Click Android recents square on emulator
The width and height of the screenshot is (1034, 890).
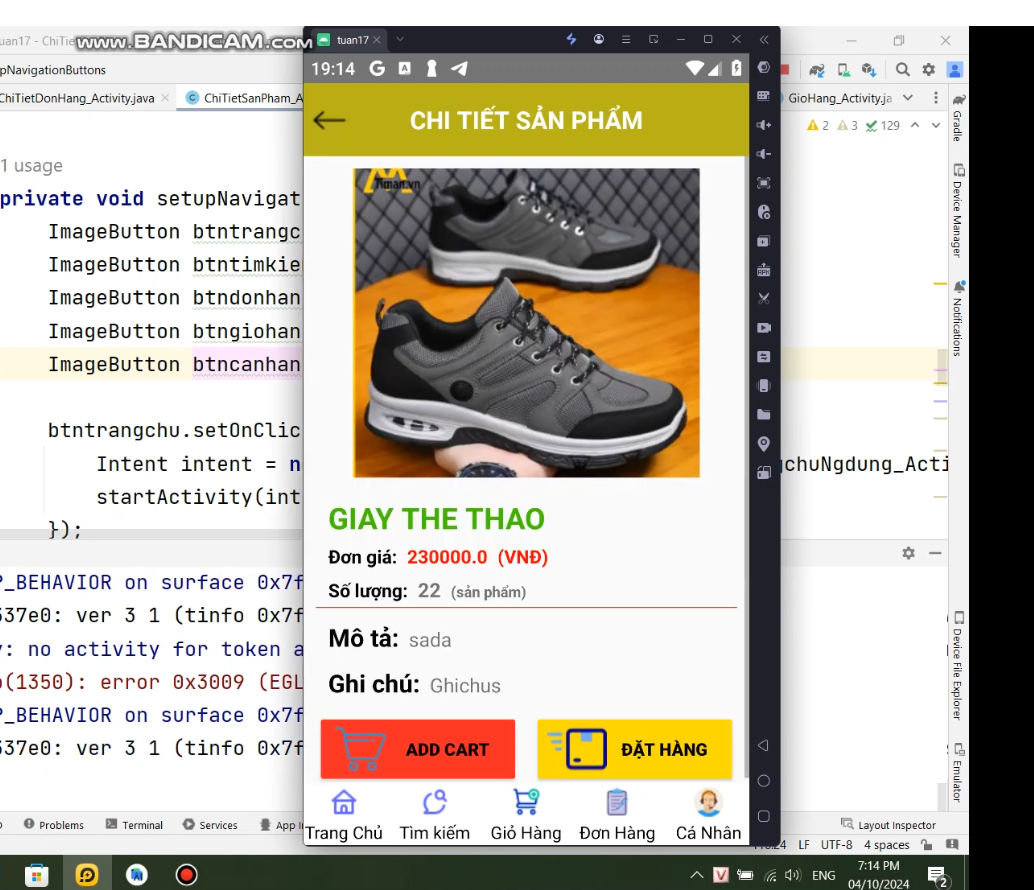point(764,816)
